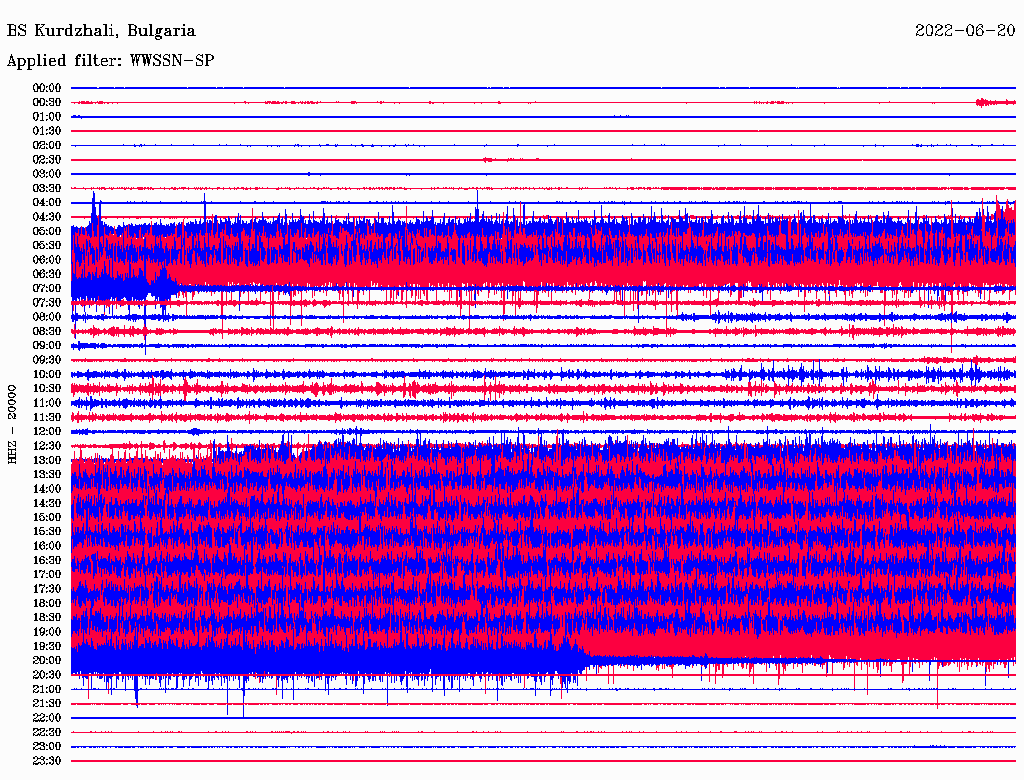Image resolution: width=1024 pixels, height=780 pixels.
Task: Click the station title BS Kurdzhali, Bulgaria
Action: point(101,31)
